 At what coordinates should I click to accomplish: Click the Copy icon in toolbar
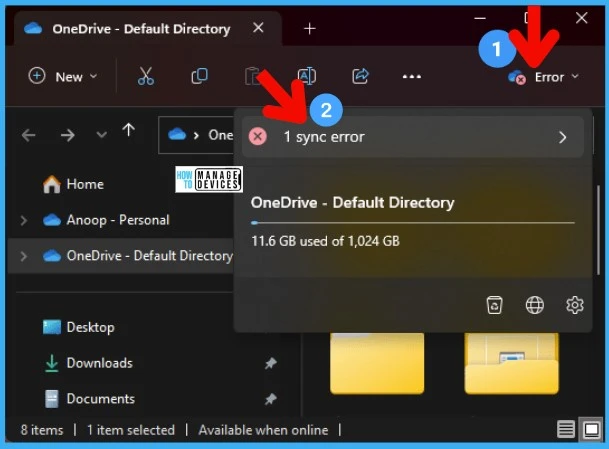tap(200, 76)
